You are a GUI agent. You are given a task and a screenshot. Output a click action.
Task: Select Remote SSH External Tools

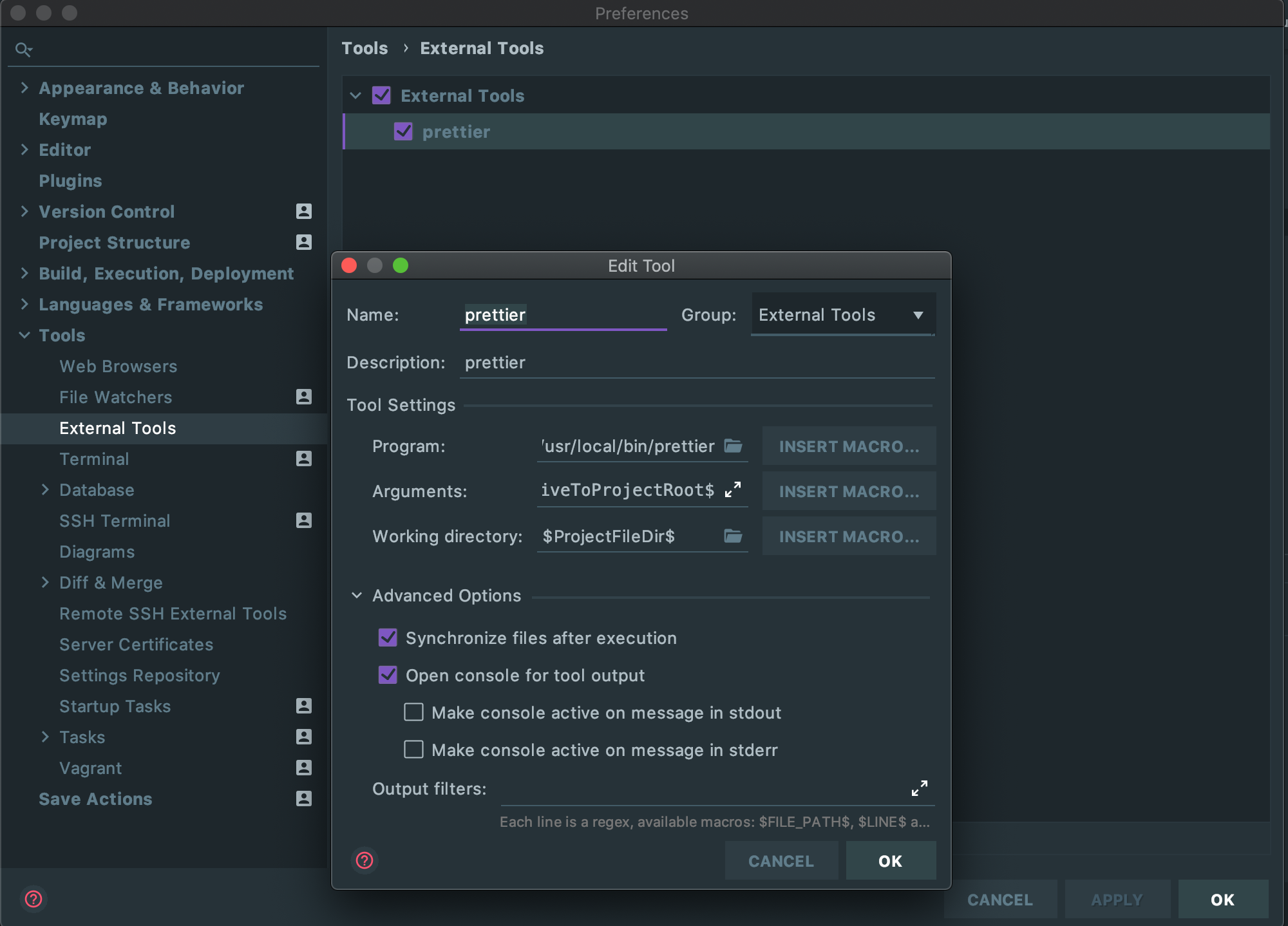click(x=173, y=614)
